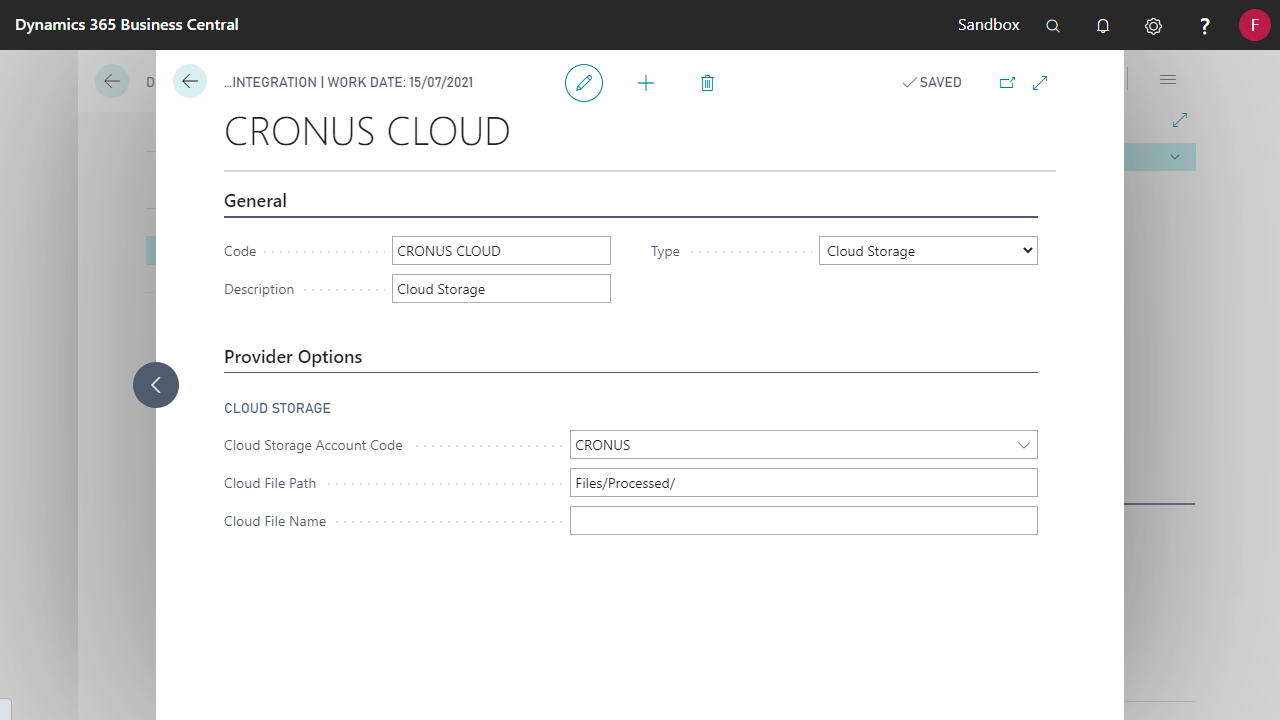Open card in new window icon

pos(1007,83)
